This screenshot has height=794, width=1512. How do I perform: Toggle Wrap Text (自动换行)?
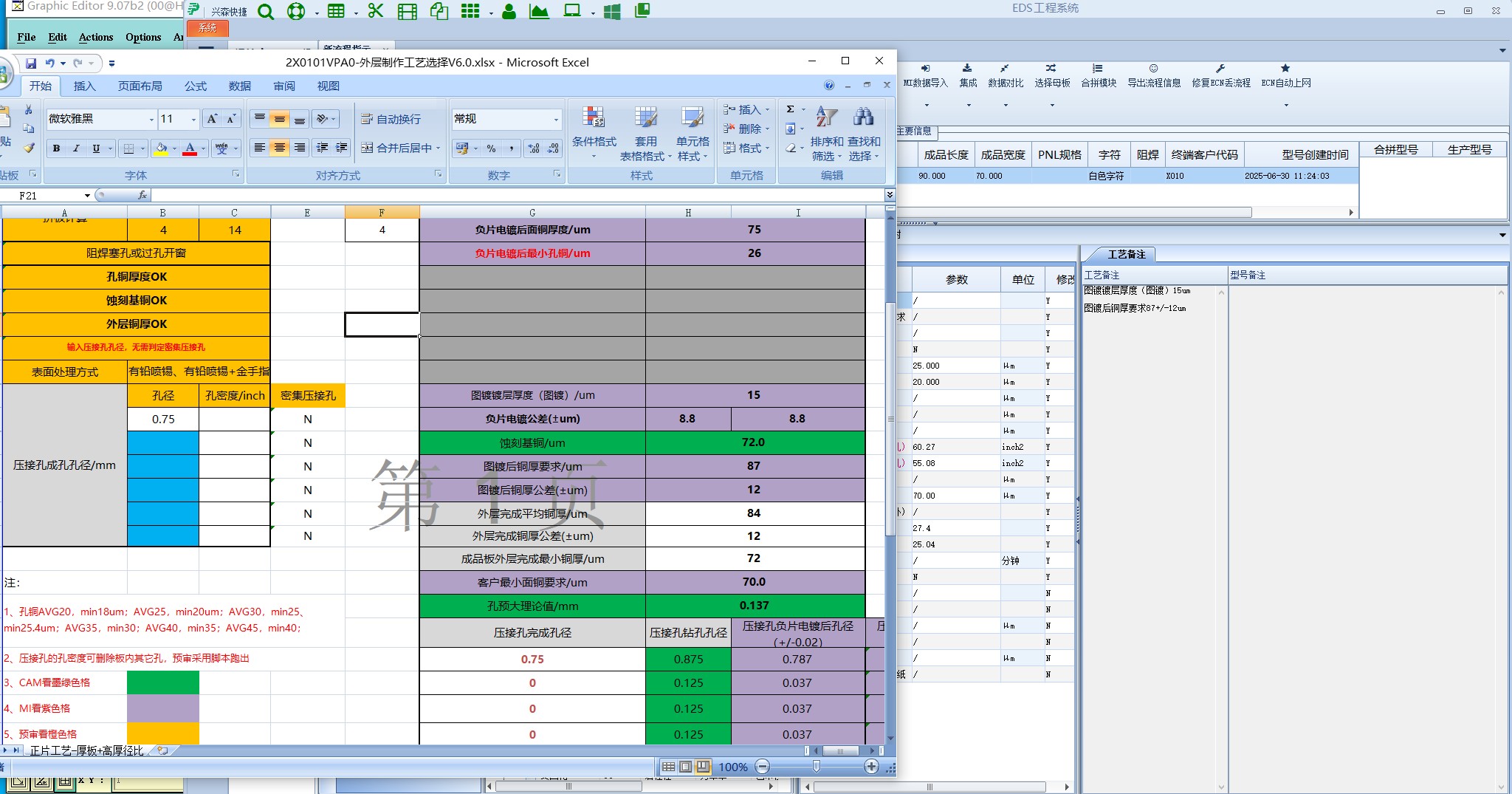coord(391,119)
